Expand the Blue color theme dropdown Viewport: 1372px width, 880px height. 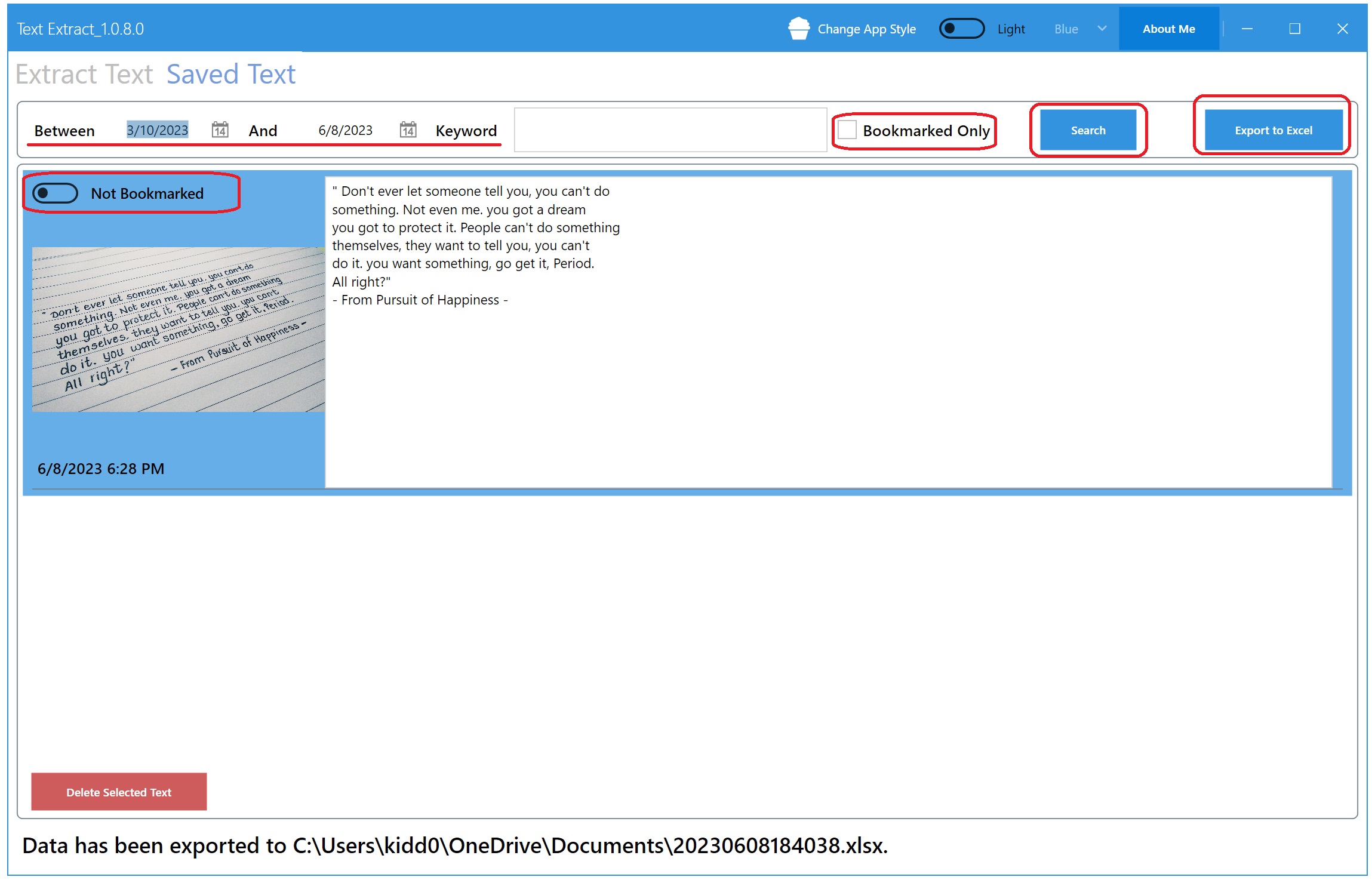[x=1066, y=29]
